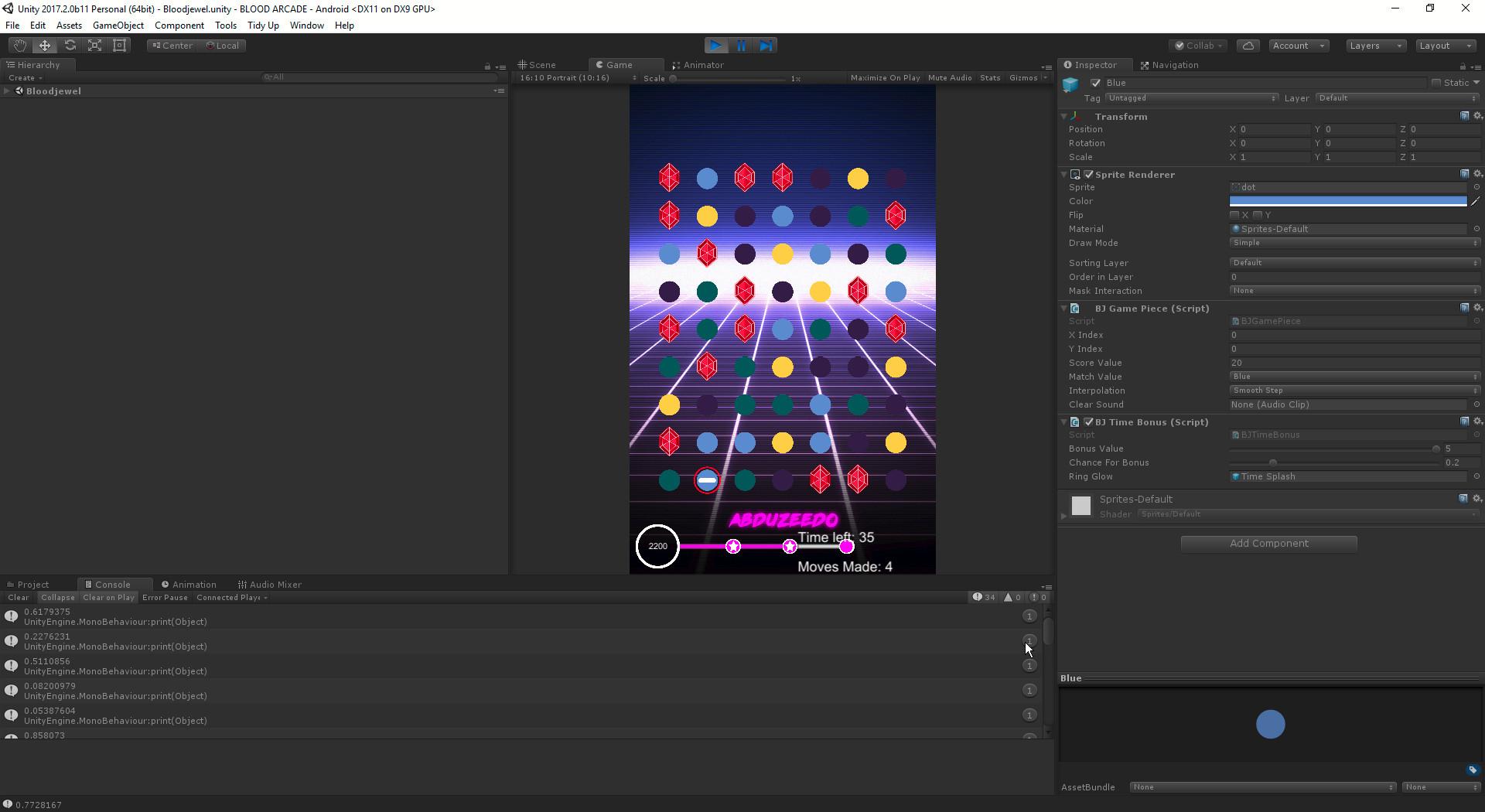
Task: Lock the Inspector panel
Action: [x=1463, y=67]
